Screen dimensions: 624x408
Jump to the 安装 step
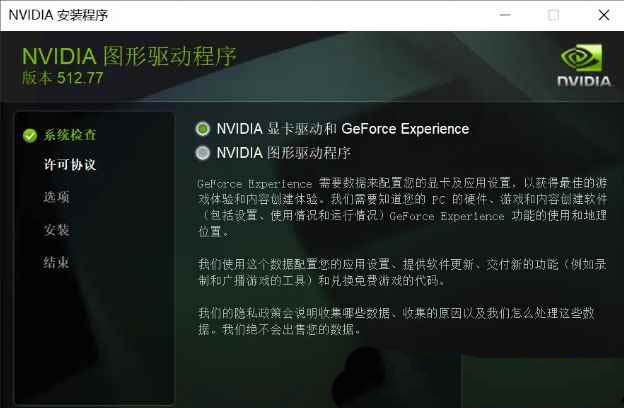(x=57, y=230)
